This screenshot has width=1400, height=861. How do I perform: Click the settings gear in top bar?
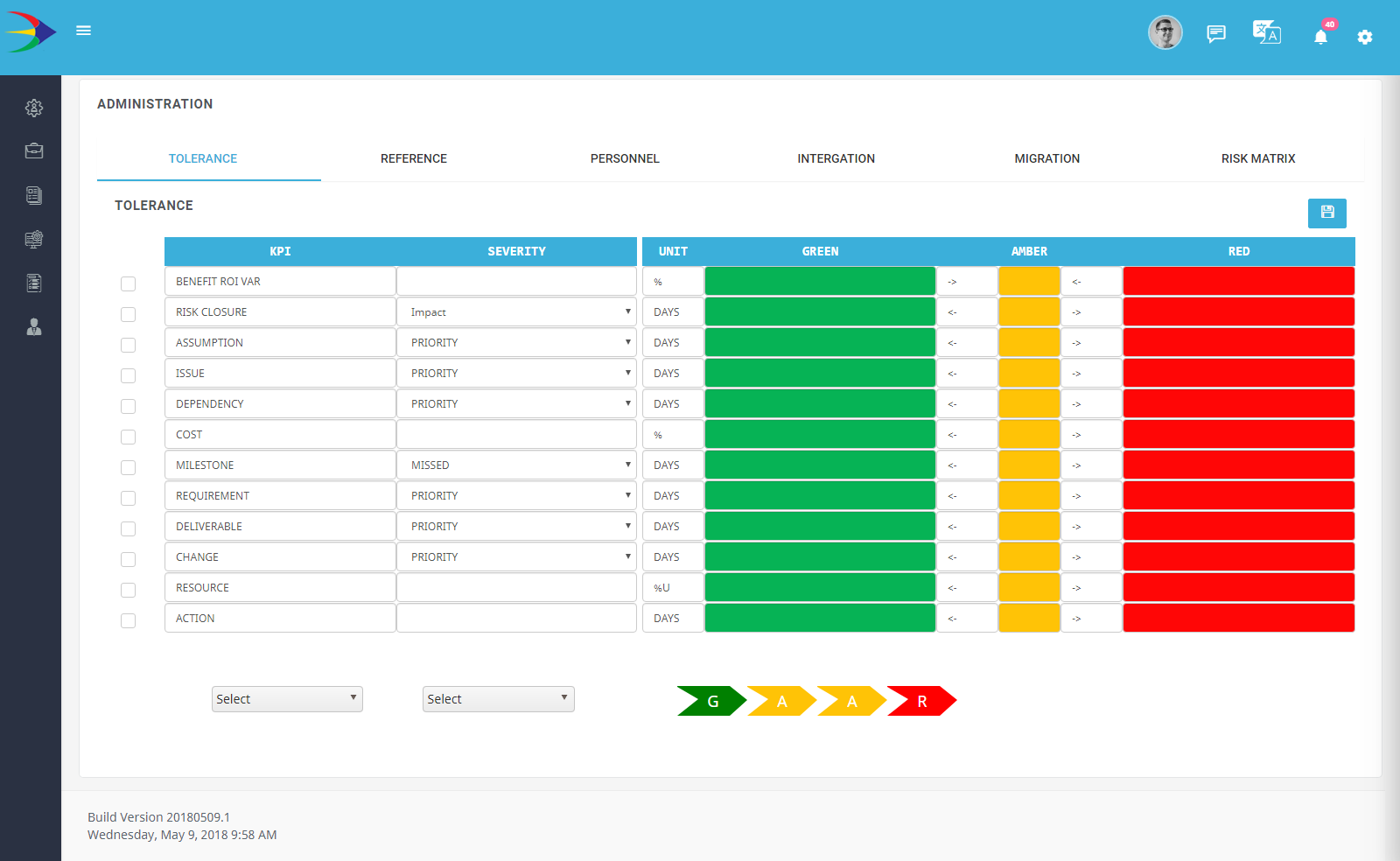coord(1364,37)
